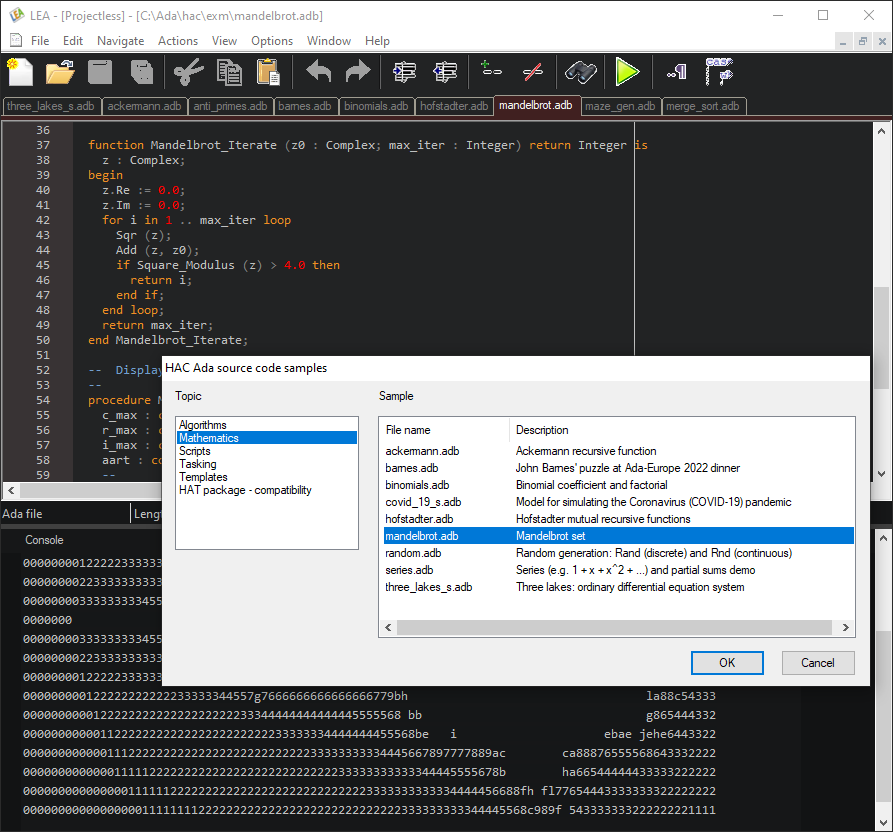Open the Help menu
Image resolution: width=893 pixels, height=832 pixels.
point(377,41)
